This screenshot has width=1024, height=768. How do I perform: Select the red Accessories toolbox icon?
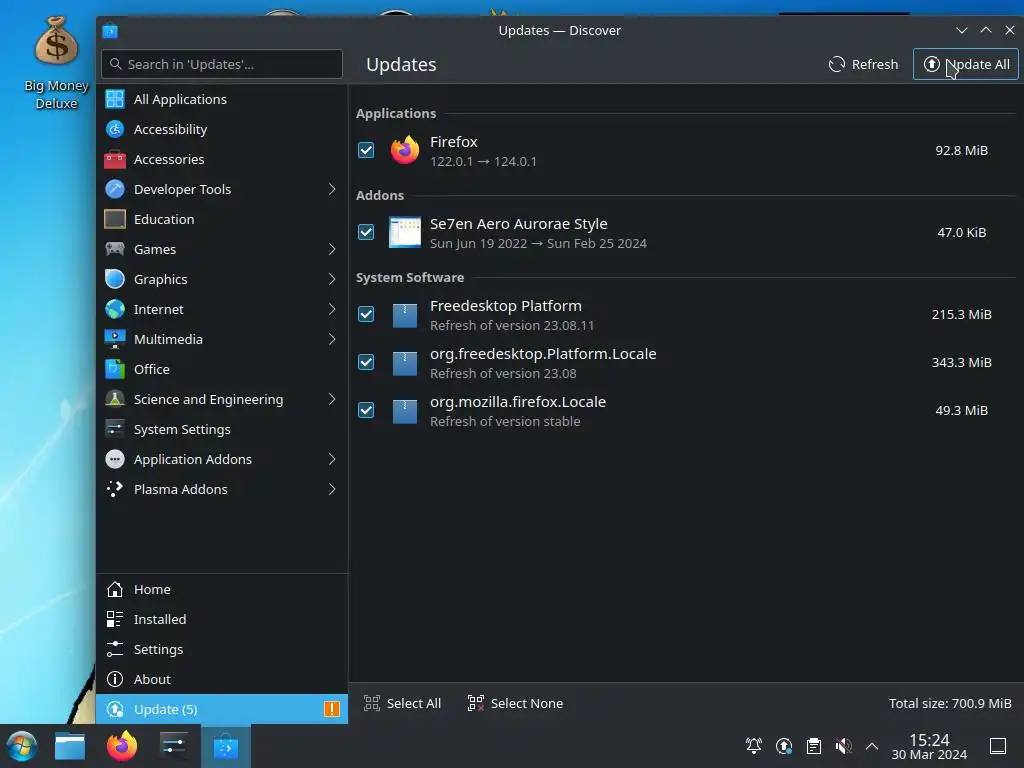pyautogui.click(x=115, y=159)
